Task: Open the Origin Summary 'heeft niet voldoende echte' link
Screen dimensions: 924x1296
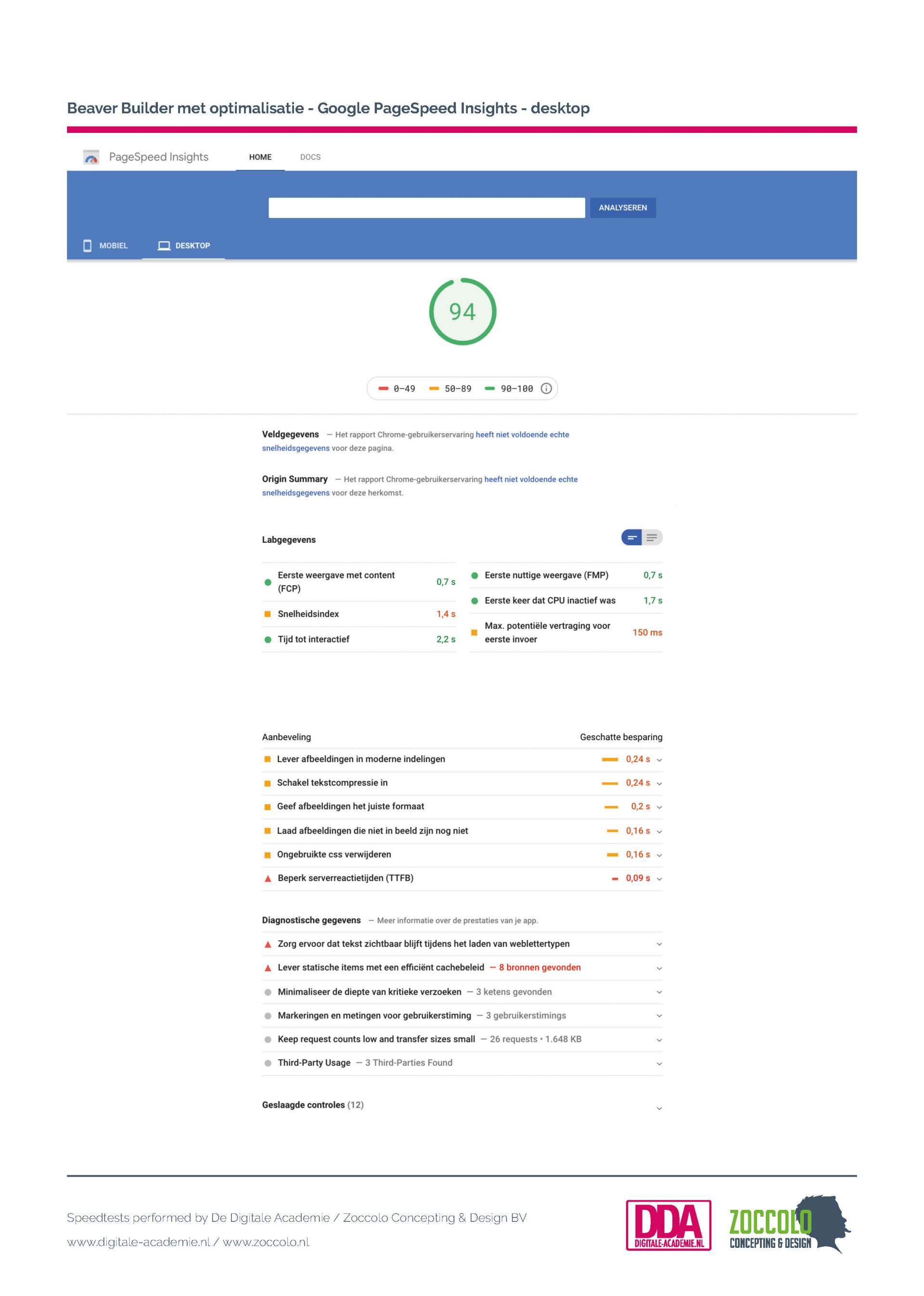Action: [x=531, y=480]
